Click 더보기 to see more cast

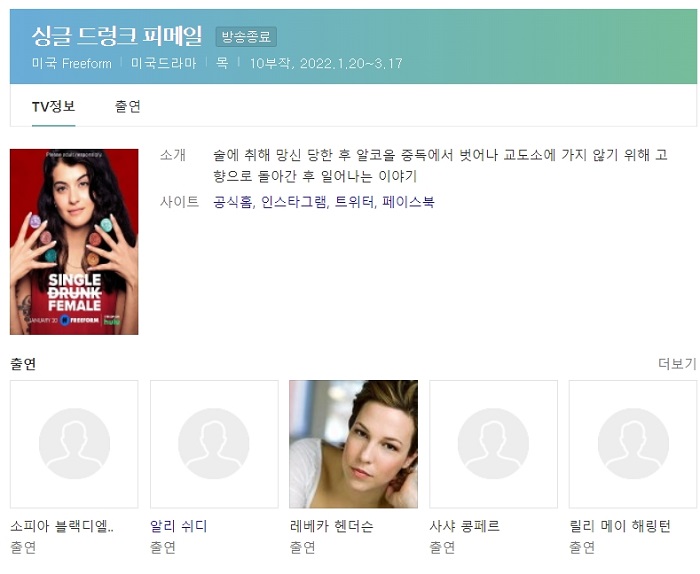click(x=676, y=364)
